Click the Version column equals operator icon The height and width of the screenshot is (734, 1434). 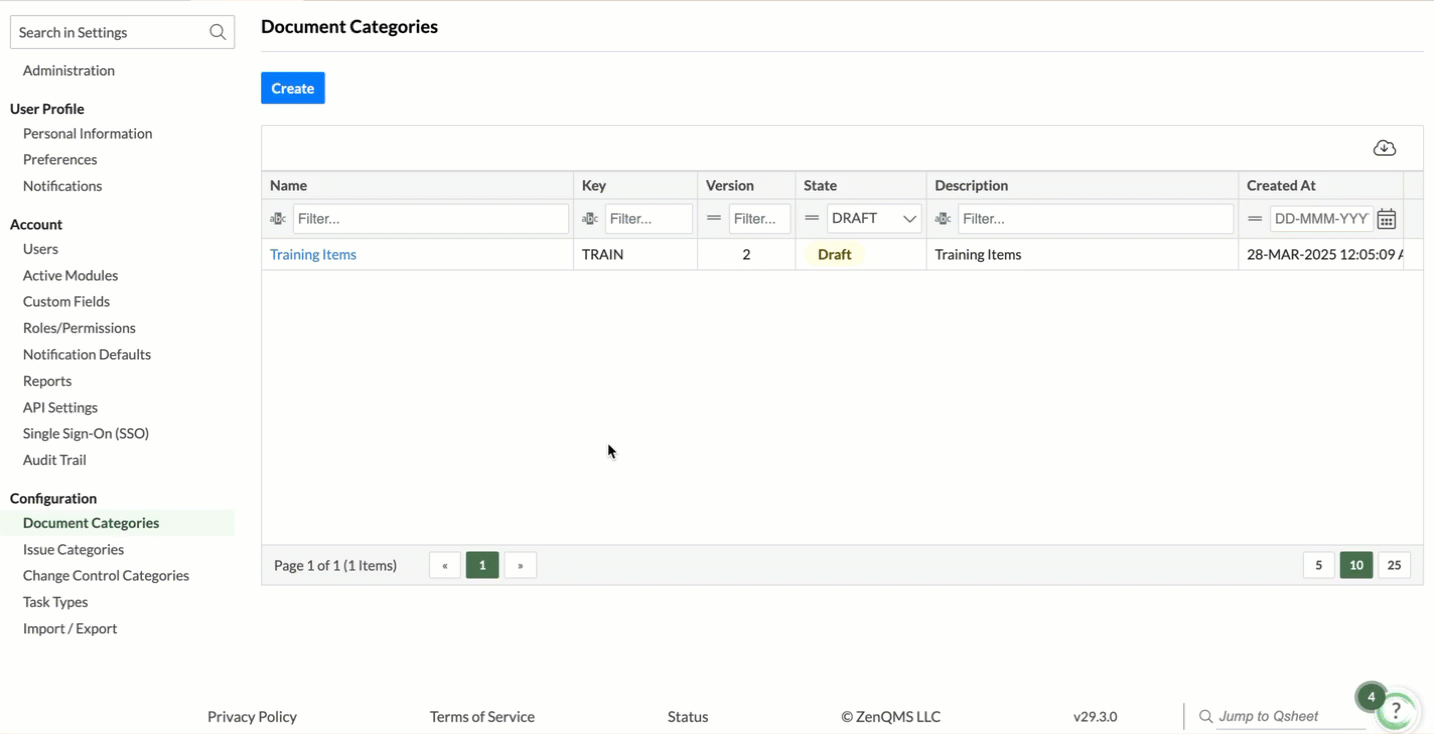tap(714, 218)
